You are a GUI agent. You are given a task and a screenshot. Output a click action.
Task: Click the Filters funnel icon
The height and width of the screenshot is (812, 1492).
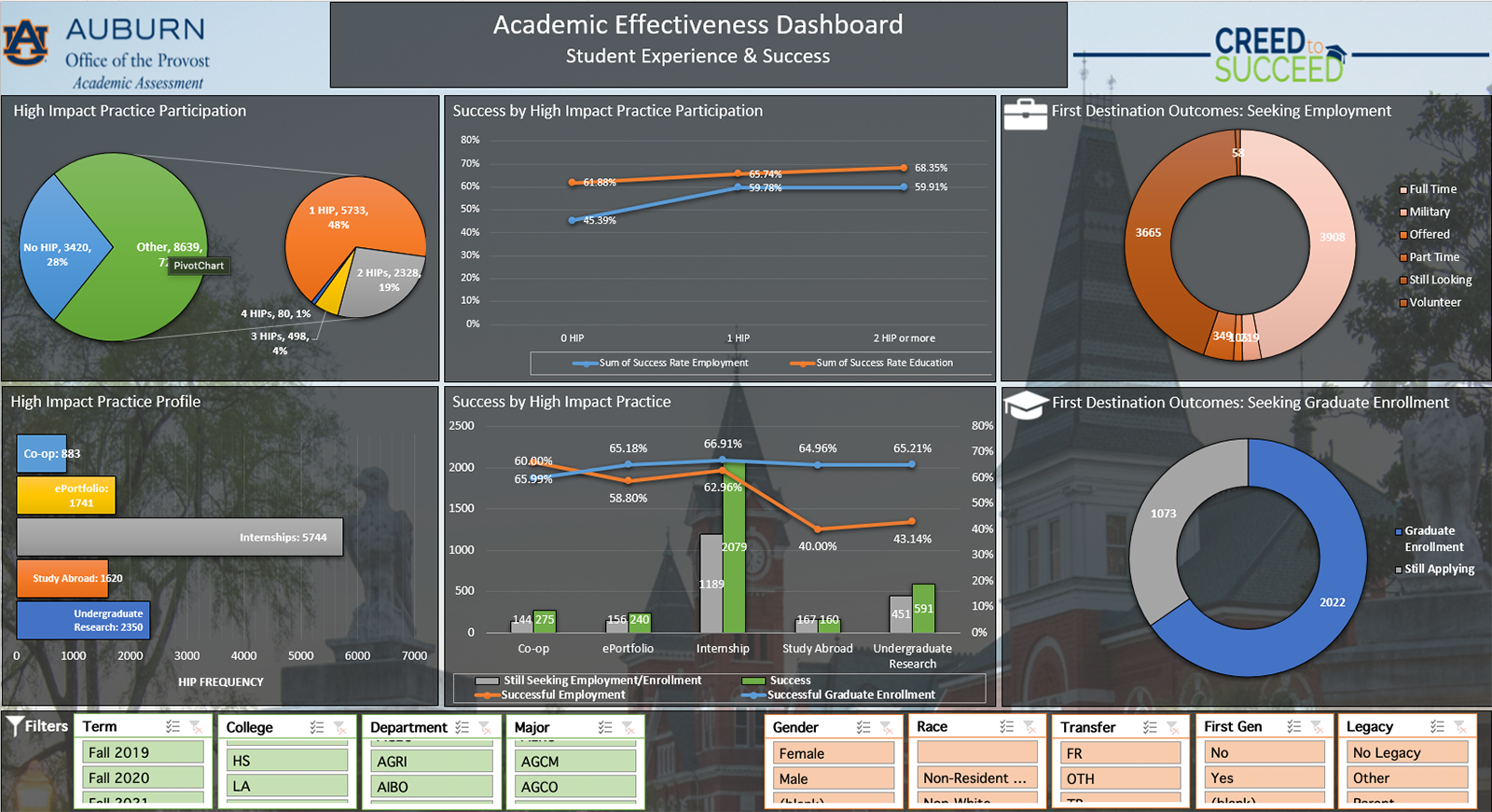pos(15,726)
